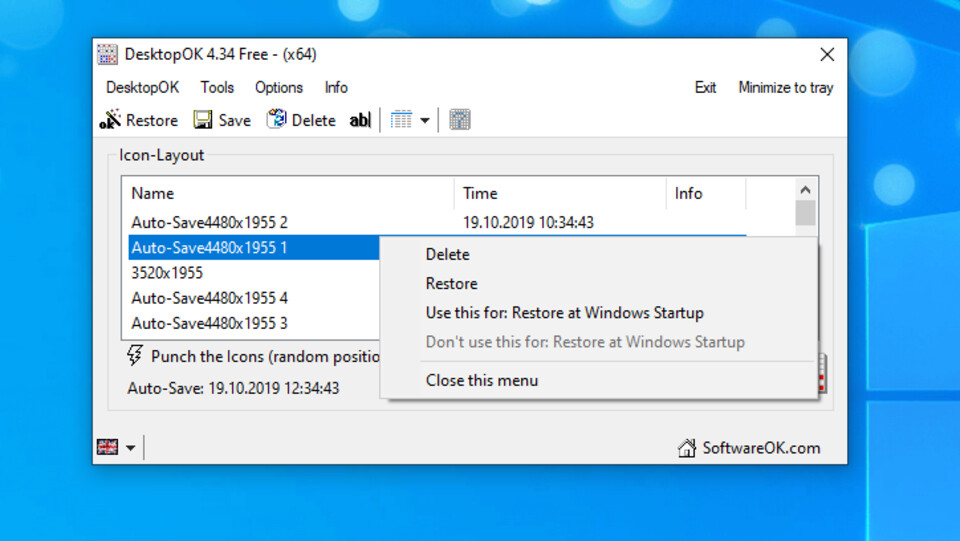Click the Time column header
Image resolution: width=960 pixels, height=541 pixels.
(560, 193)
